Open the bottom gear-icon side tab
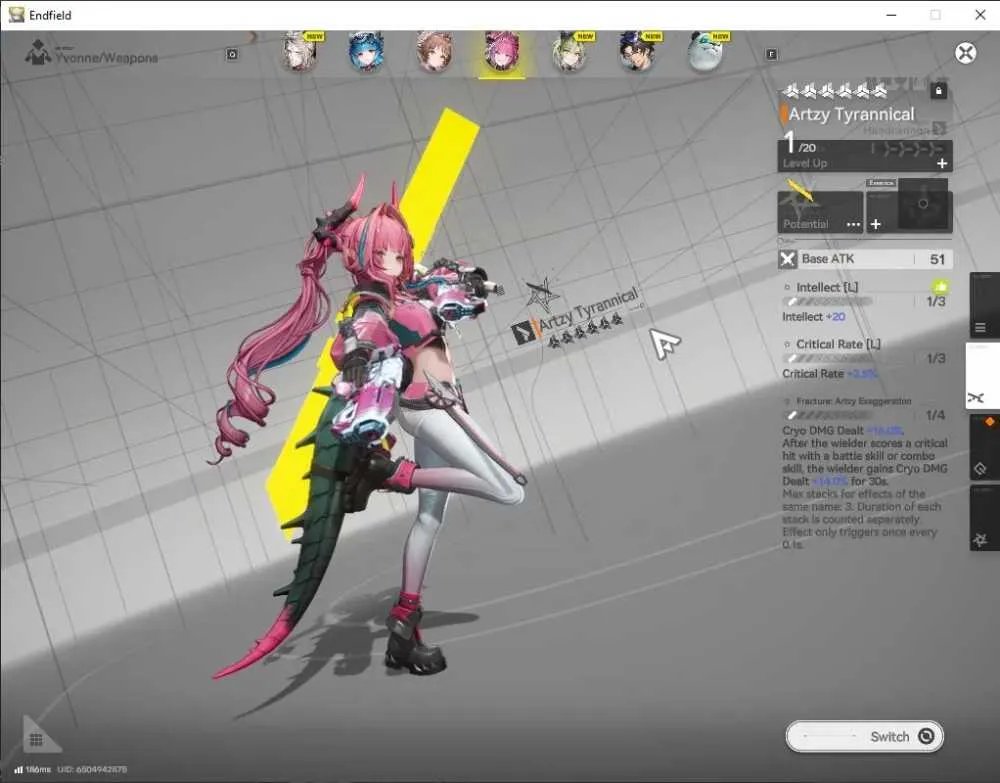The height and width of the screenshot is (783, 1000). point(984,518)
